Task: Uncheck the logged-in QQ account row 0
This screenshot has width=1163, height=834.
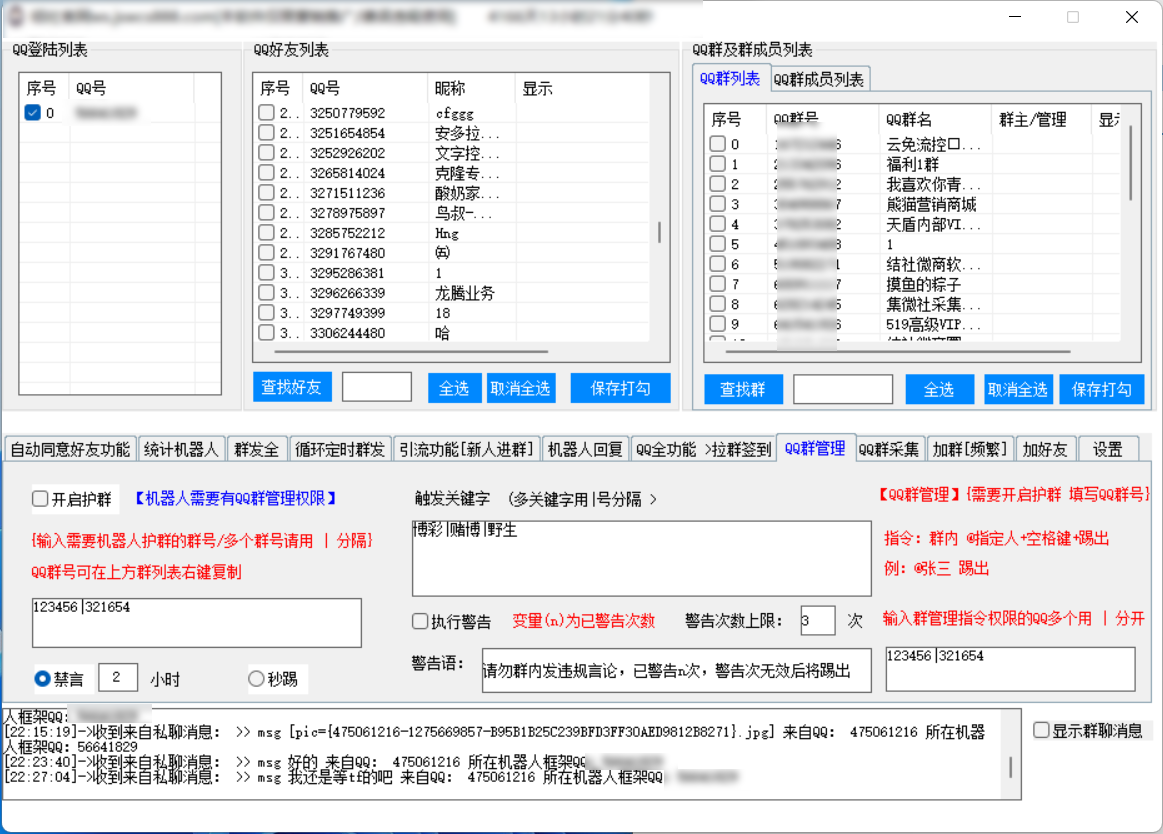Action: pyautogui.click(x=33, y=113)
